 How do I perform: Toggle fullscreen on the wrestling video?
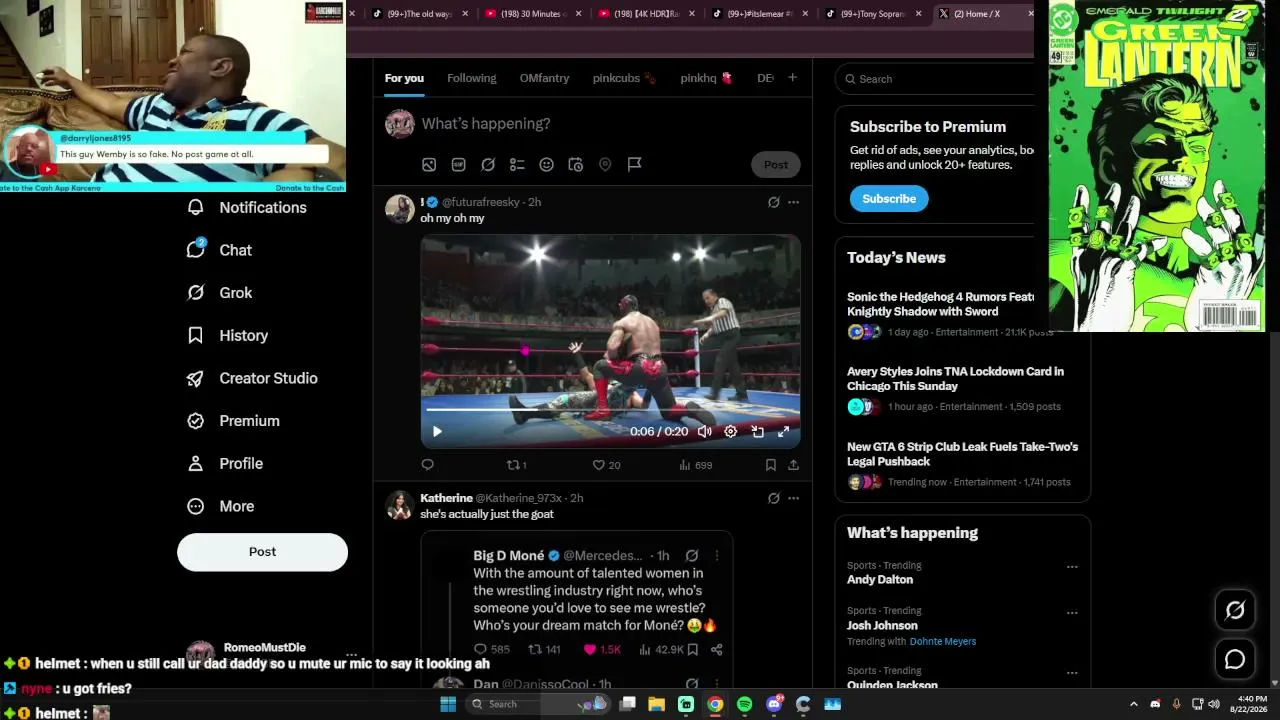coord(784,432)
